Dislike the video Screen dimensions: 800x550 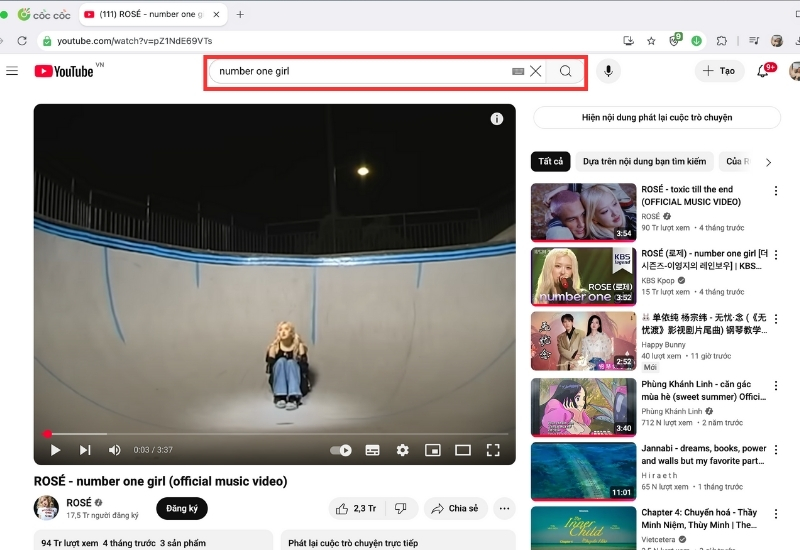tap(401, 508)
